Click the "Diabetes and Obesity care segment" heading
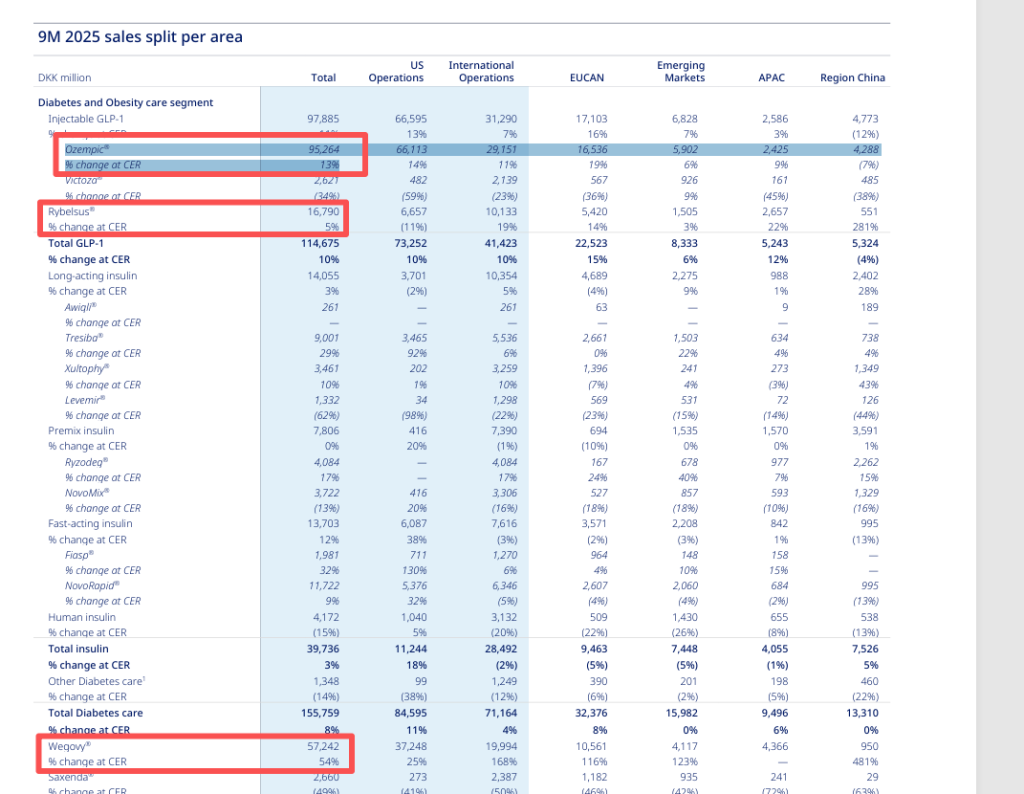 (x=125, y=102)
